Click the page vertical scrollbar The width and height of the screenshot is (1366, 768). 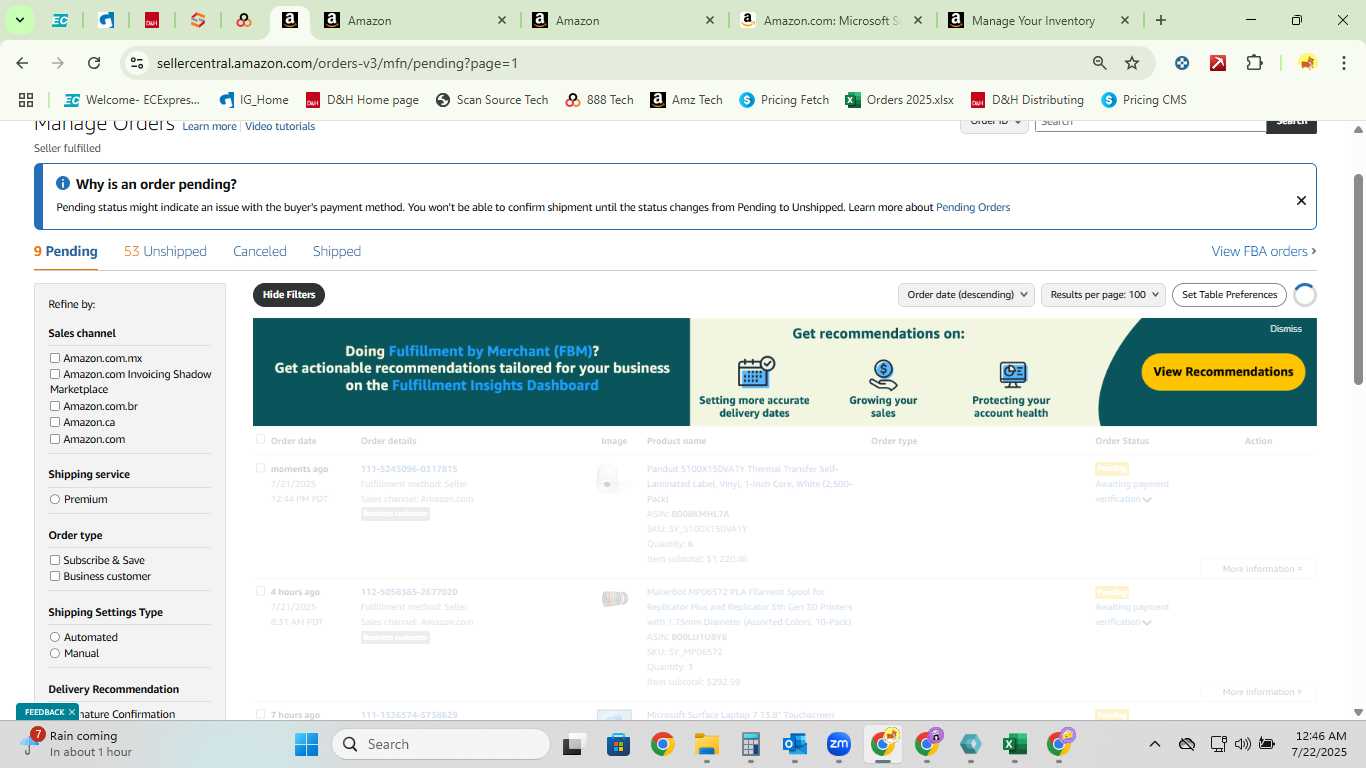click(1358, 279)
